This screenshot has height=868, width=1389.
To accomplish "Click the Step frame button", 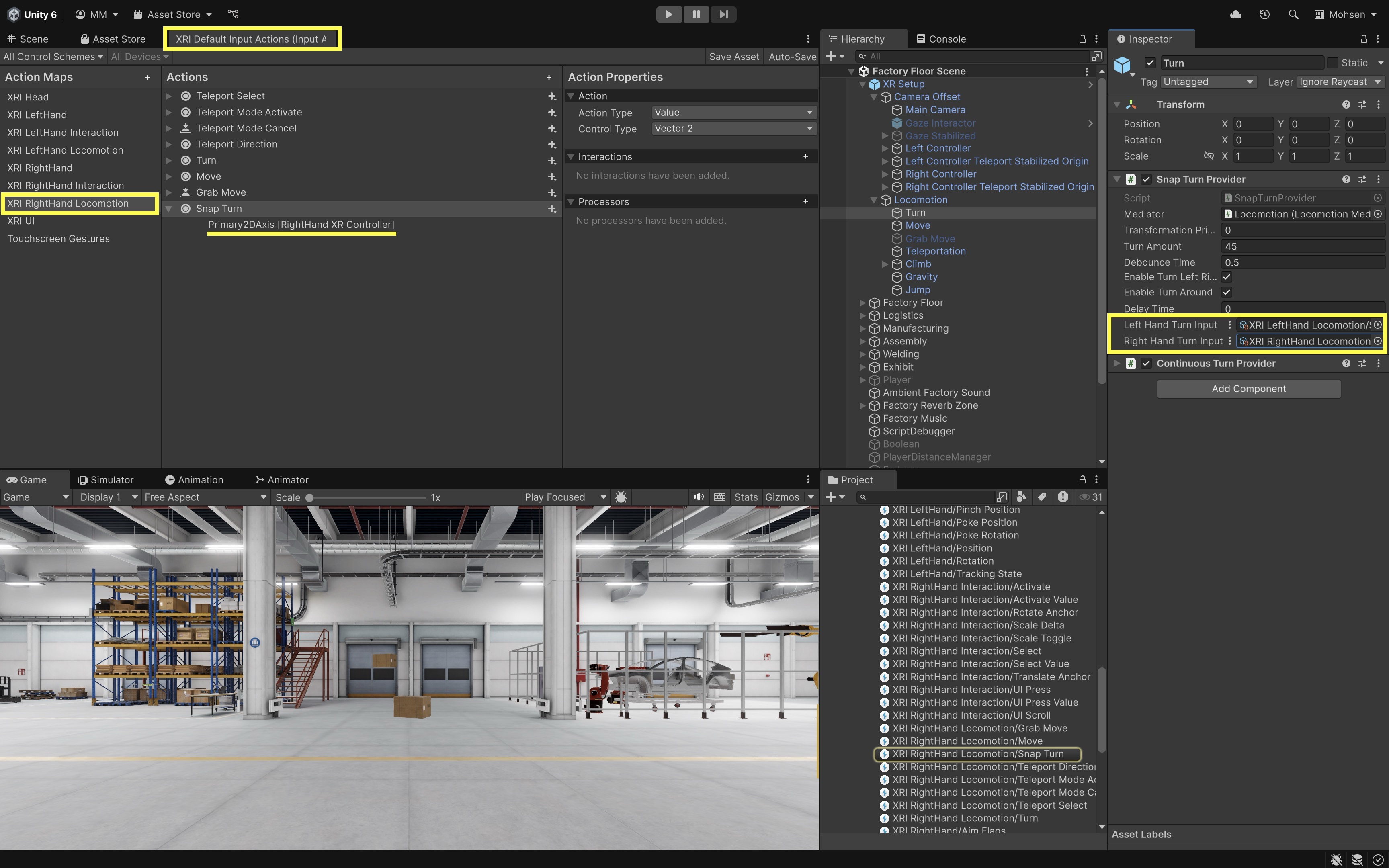I will 723,14.
